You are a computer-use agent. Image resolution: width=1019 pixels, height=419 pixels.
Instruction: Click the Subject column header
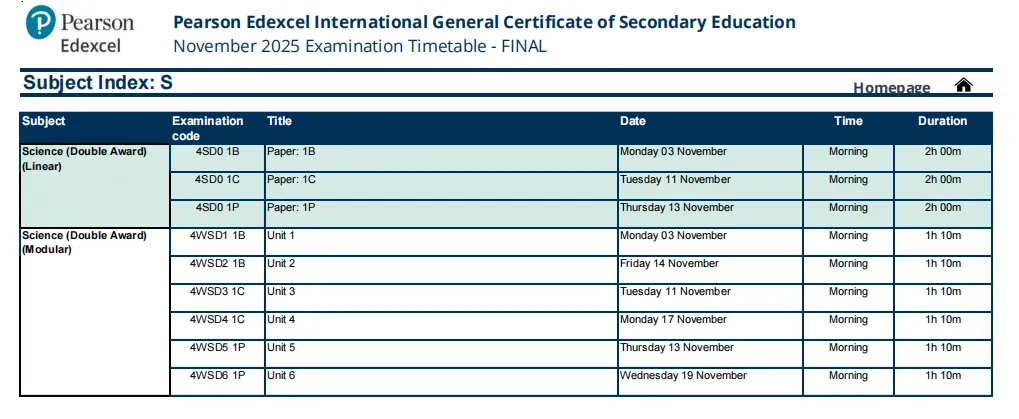click(44, 121)
